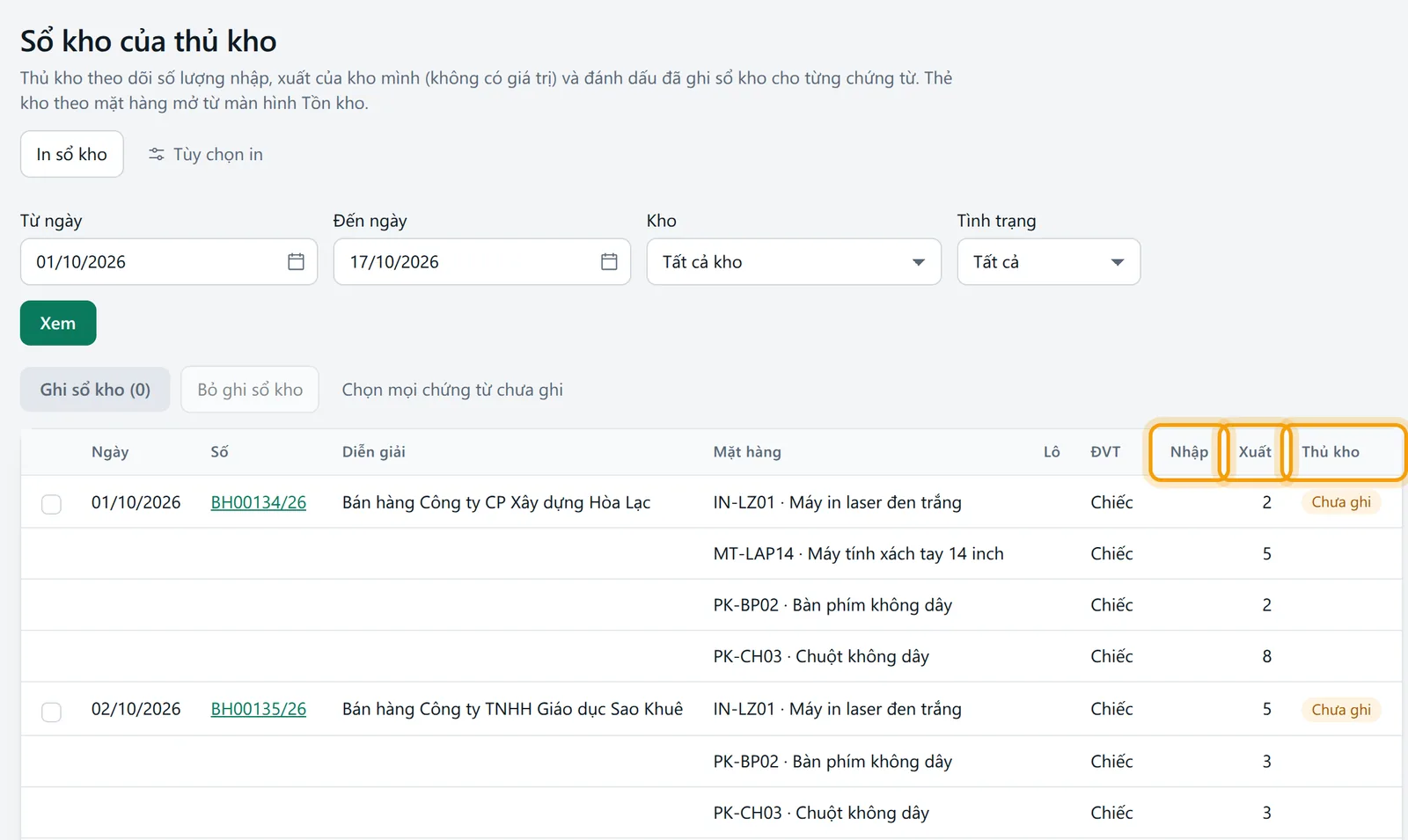
Task: Click the Nhập column header
Action: [1189, 452]
